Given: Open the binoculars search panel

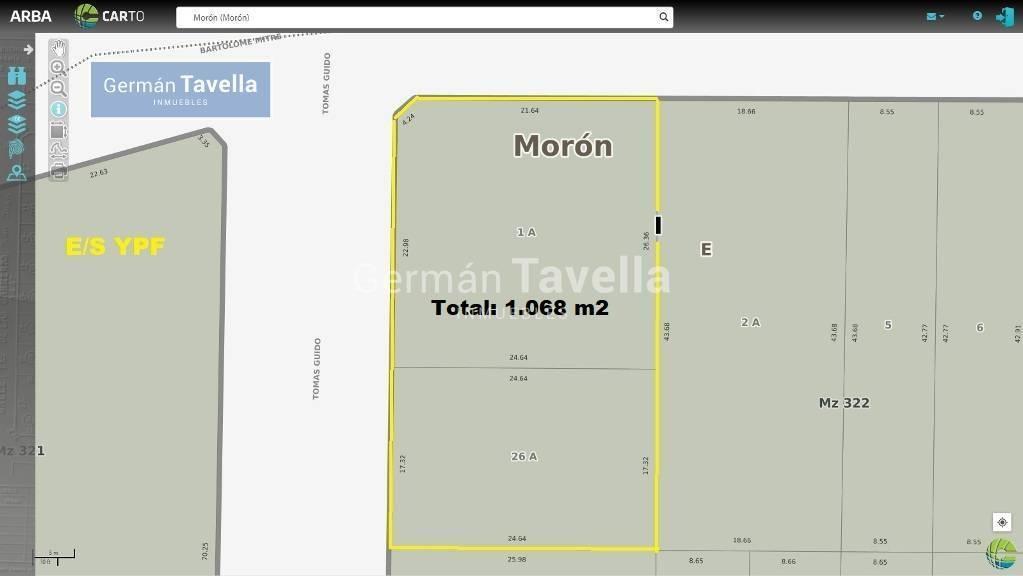Looking at the screenshot, I should point(17,76).
